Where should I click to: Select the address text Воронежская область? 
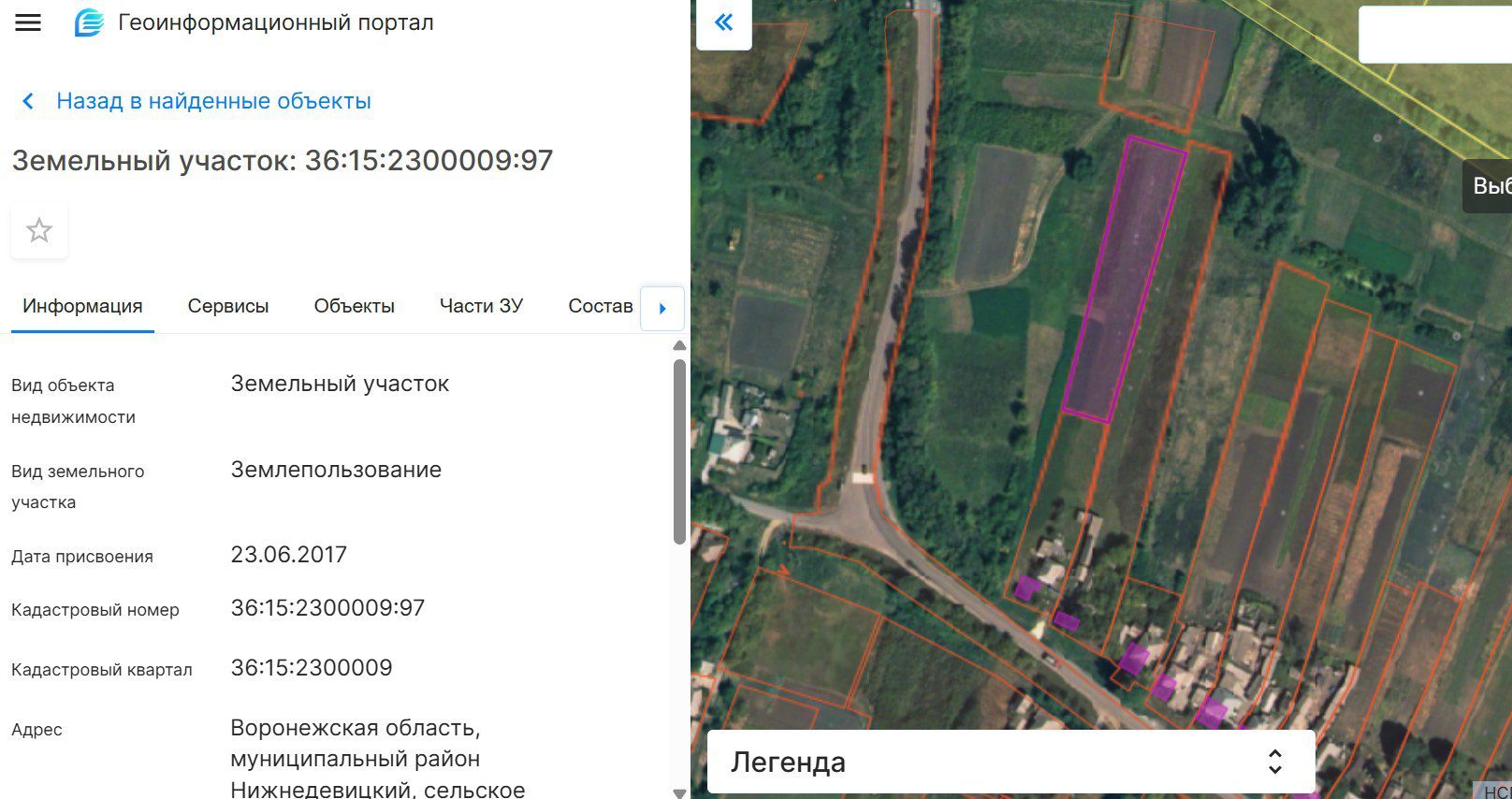[x=356, y=728]
